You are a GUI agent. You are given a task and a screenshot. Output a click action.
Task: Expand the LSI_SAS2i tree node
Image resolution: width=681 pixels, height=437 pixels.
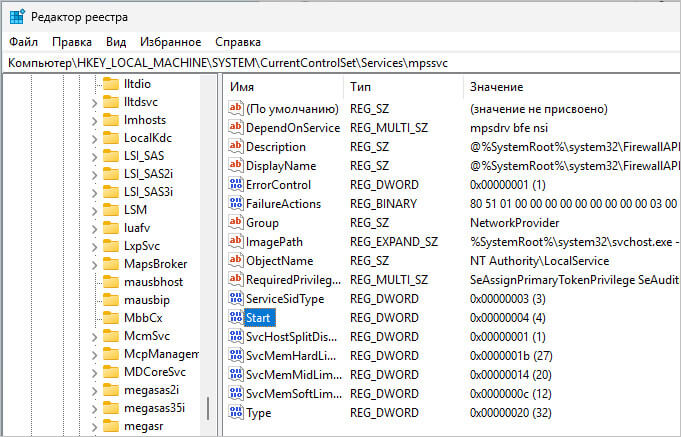pyautogui.click(x=94, y=175)
